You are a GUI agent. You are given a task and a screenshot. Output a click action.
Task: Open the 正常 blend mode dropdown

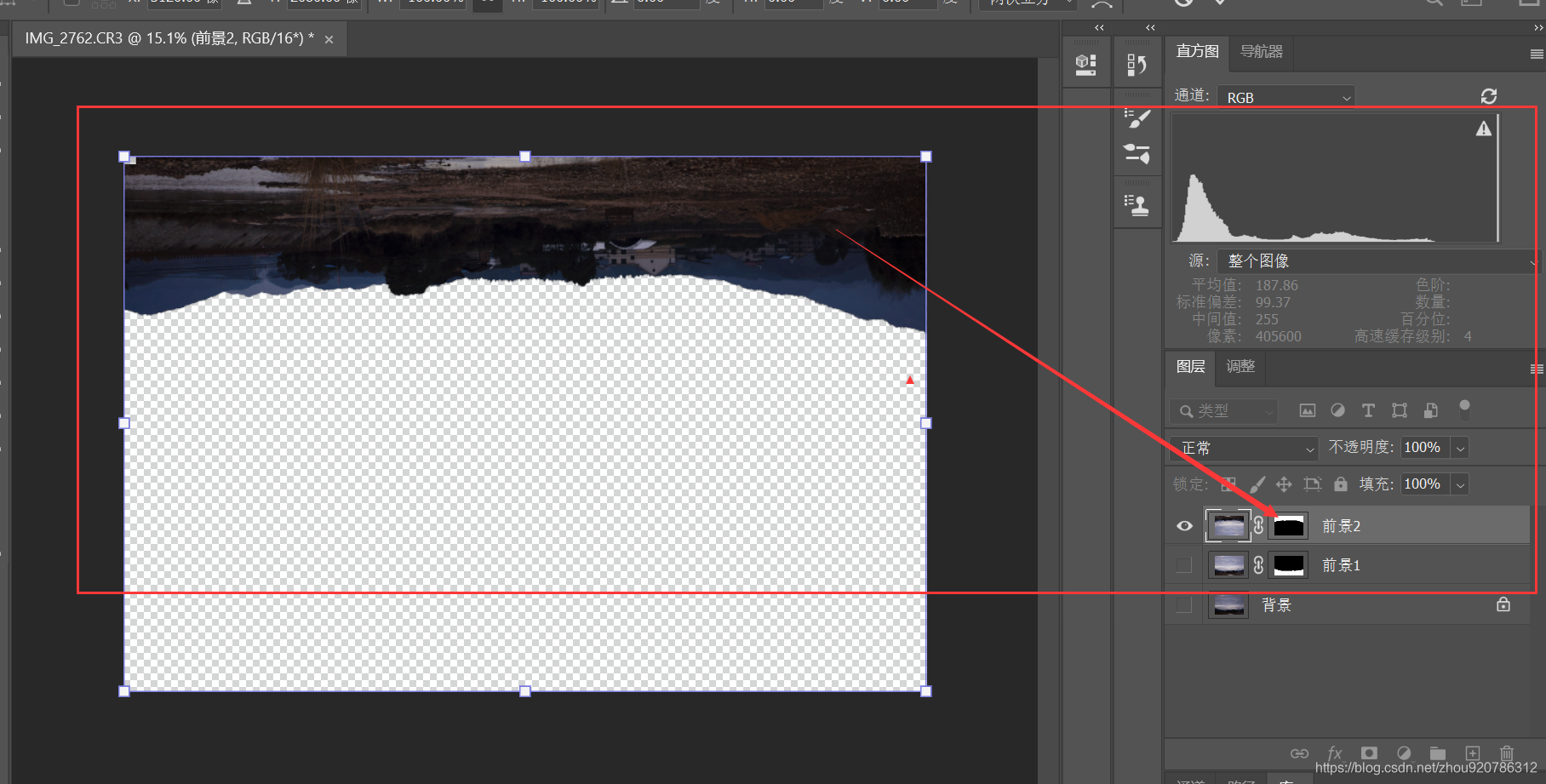(1245, 448)
